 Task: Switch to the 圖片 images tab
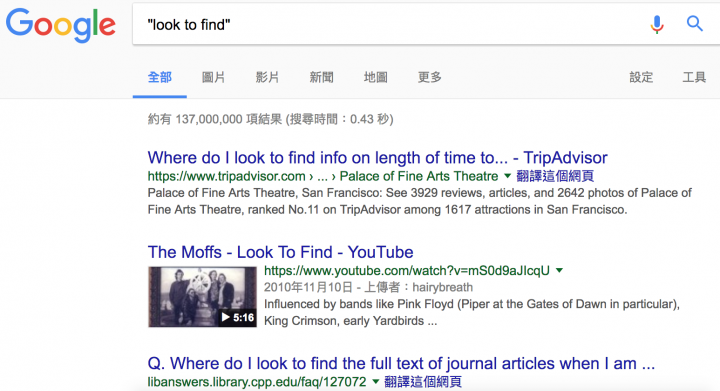tap(214, 77)
